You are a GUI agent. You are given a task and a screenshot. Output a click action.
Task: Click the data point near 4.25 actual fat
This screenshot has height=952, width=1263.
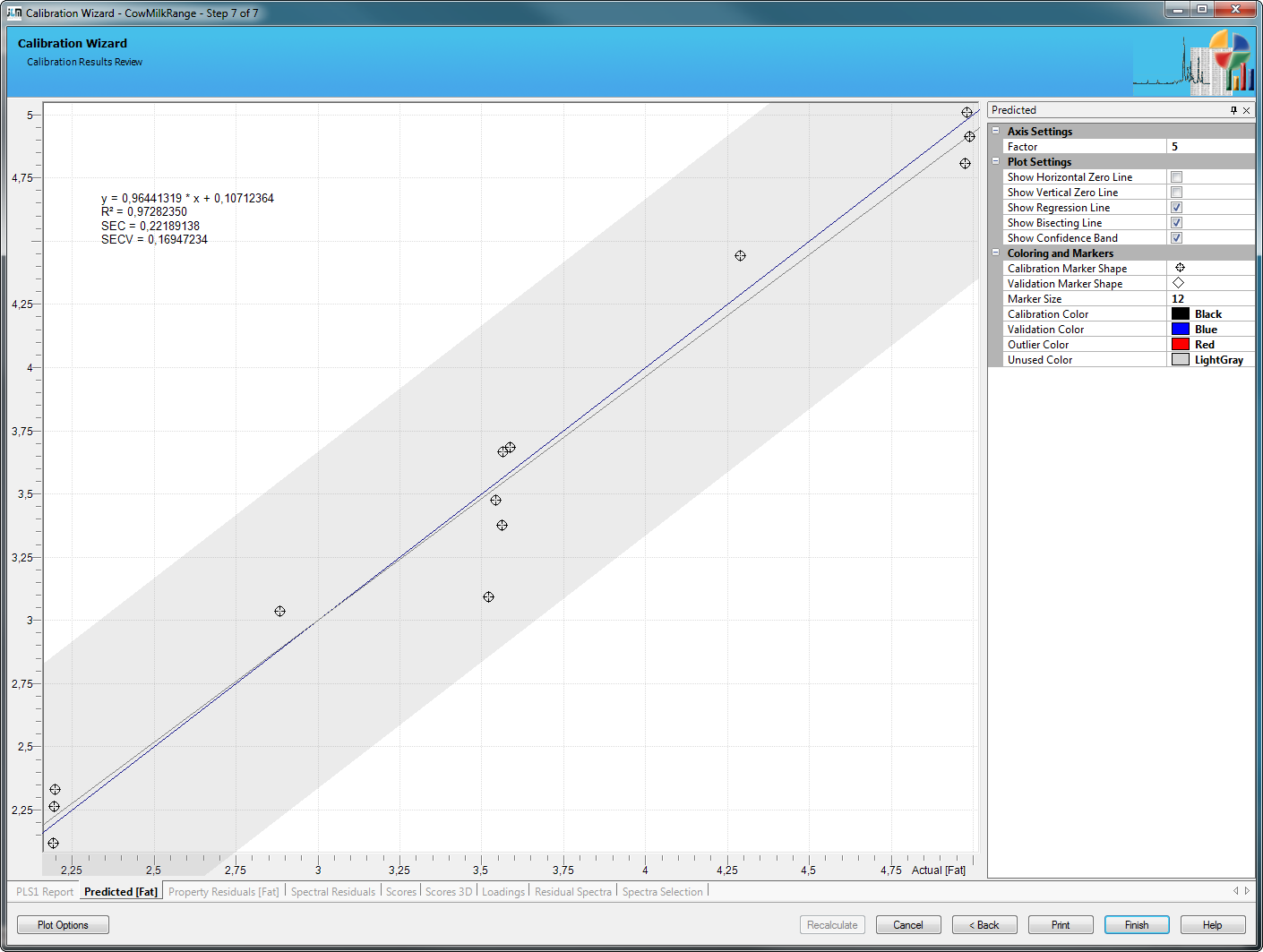pyautogui.click(x=740, y=256)
